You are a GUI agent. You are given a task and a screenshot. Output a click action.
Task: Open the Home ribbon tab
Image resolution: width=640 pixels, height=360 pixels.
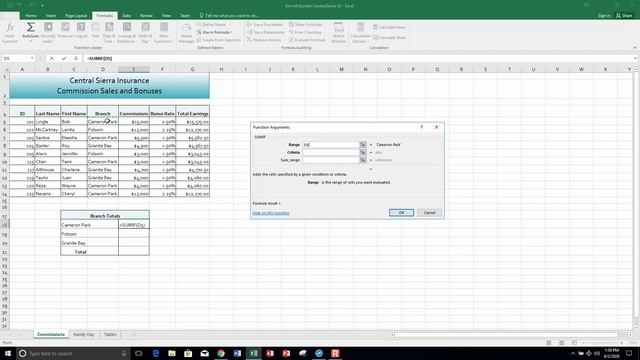pos(31,16)
